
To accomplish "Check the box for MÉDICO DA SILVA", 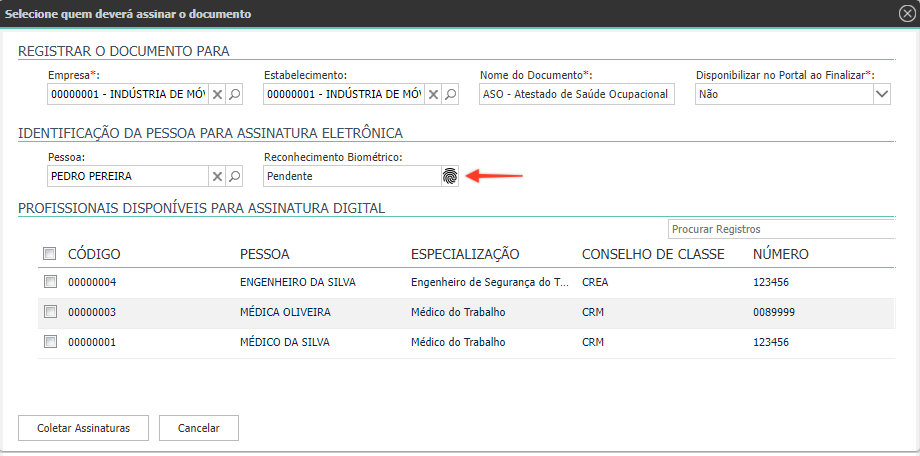I will point(50,342).
